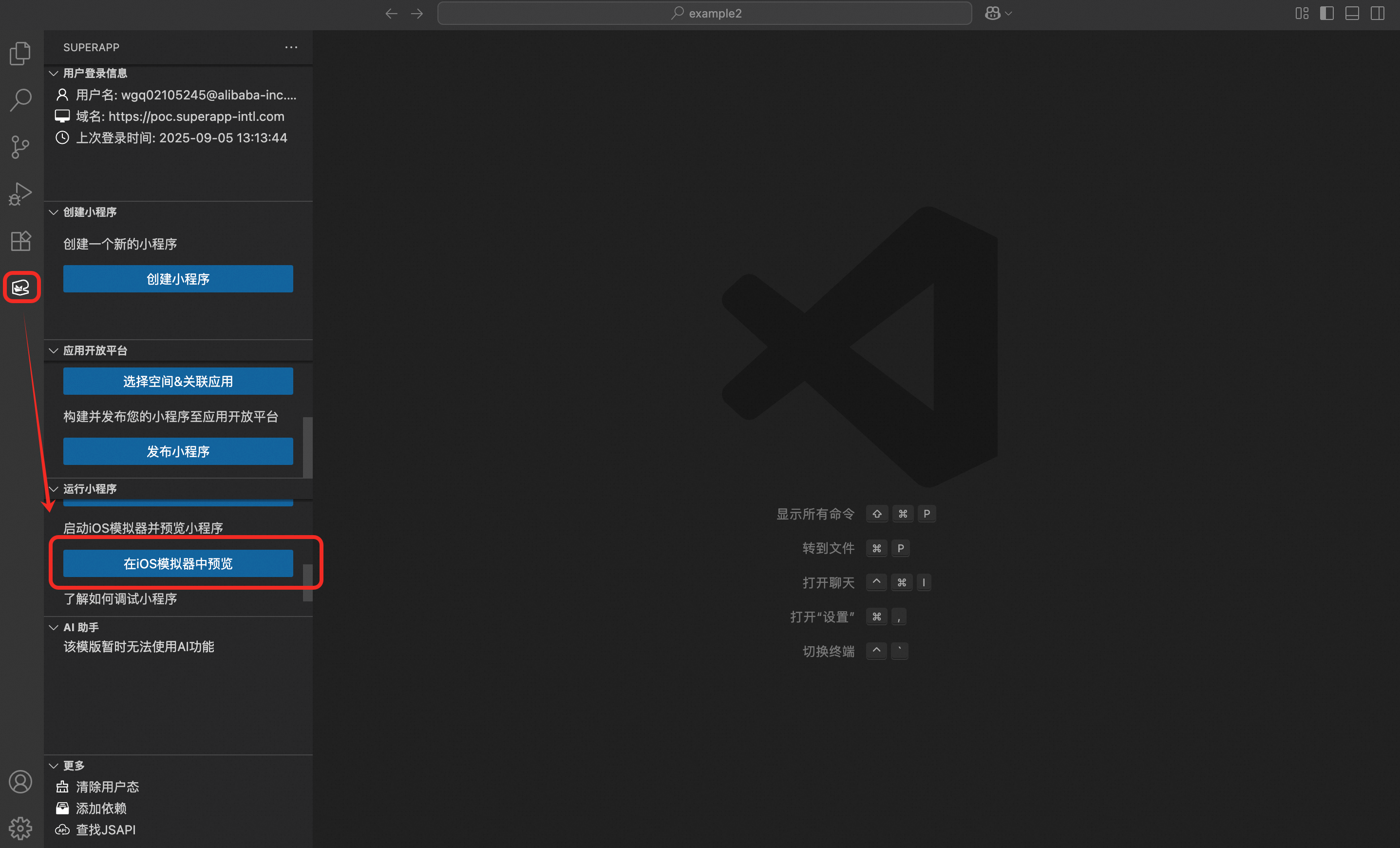Screen dimensions: 1400x848
Task: Toggle the primary side bar layout button
Action: coord(1327,13)
